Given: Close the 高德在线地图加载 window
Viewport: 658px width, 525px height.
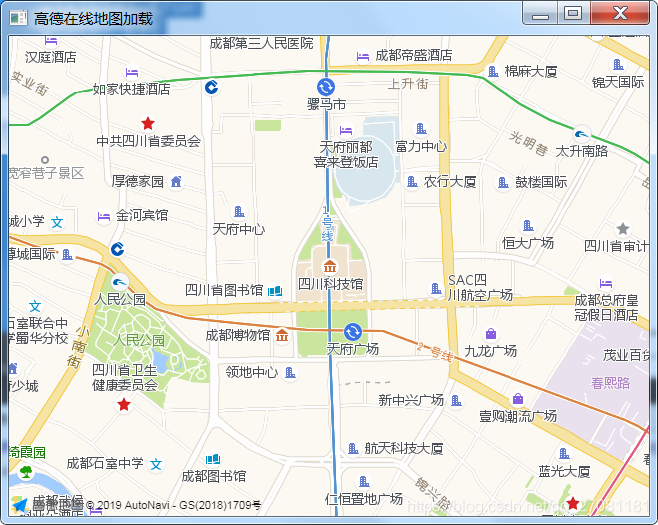Looking at the screenshot, I should coord(620,13).
